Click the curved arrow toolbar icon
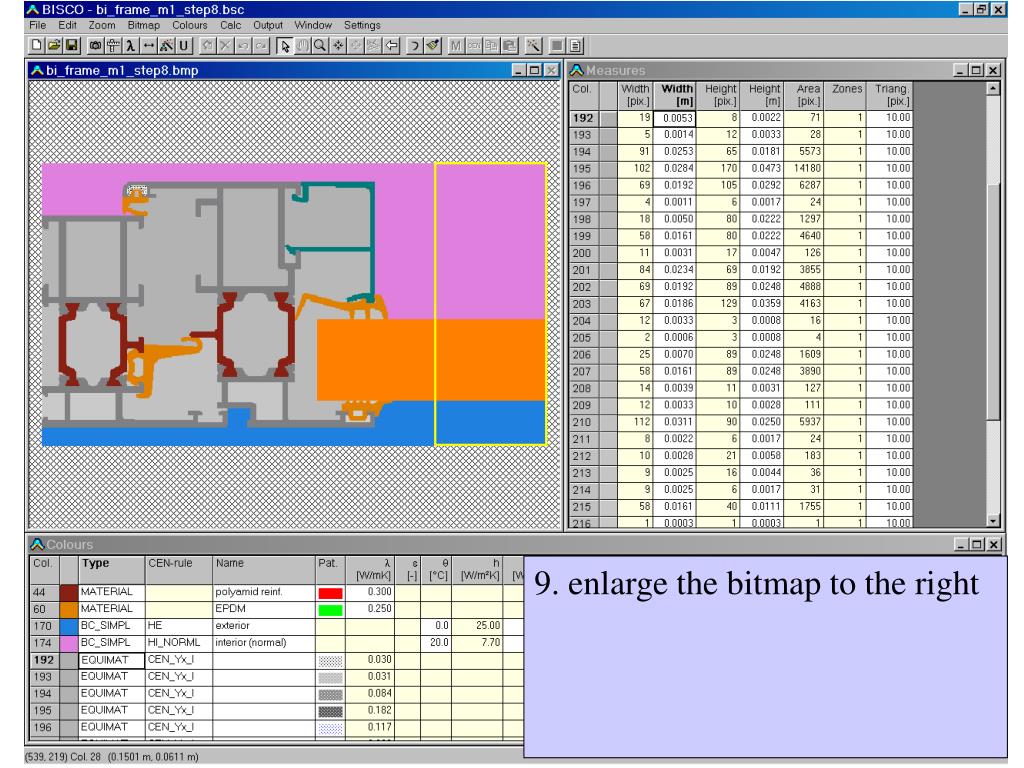The height and width of the screenshot is (768, 1024). pyautogui.click(x=415, y=46)
